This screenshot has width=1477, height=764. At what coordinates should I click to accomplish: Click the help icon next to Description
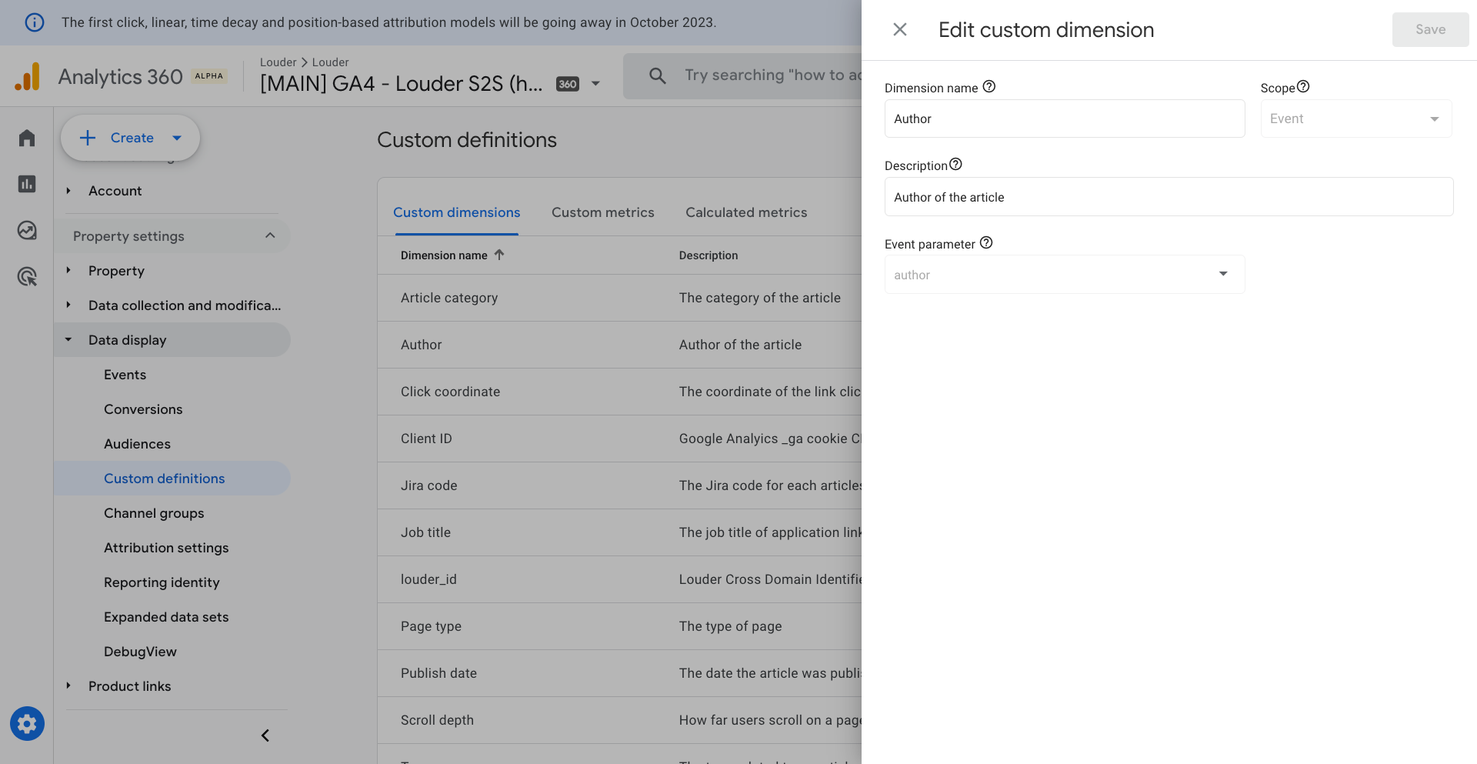click(955, 165)
